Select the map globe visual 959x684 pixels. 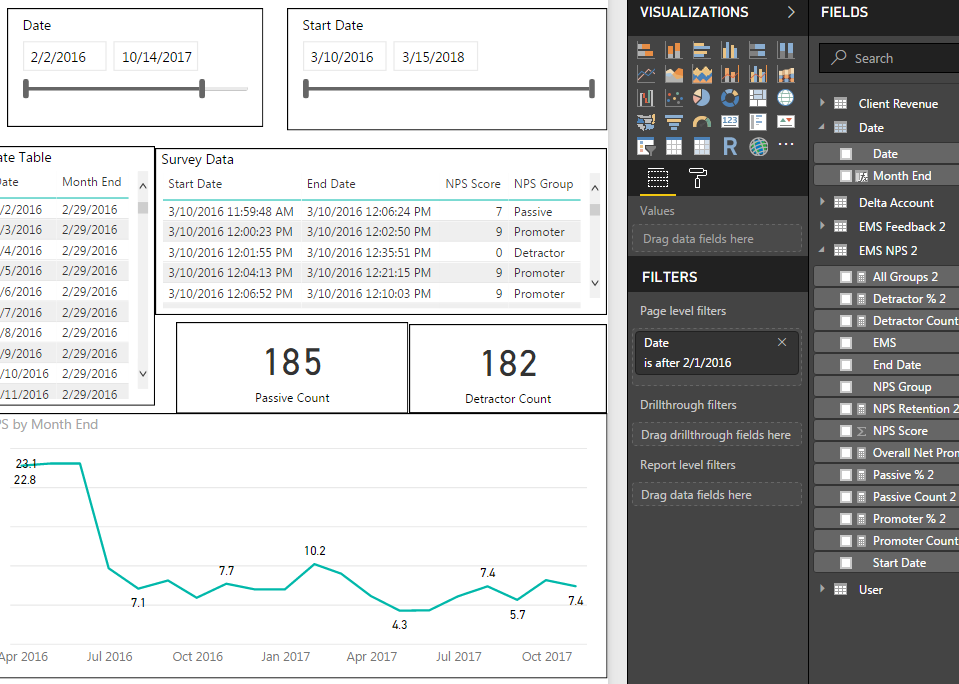[x=786, y=98]
